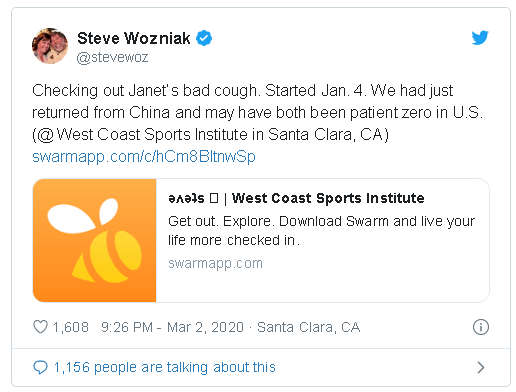Click the Swarm bee logo image
This screenshot has height=392, width=516.
tap(95, 240)
